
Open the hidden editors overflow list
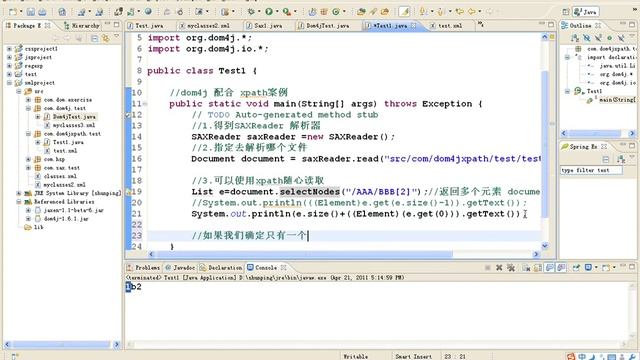click(x=480, y=24)
